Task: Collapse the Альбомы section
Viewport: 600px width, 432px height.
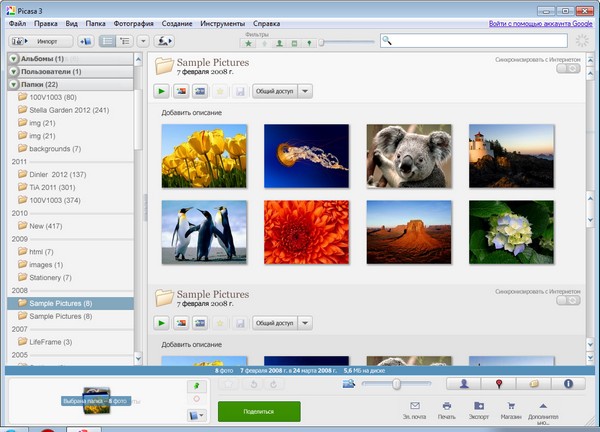Action: (x=13, y=59)
